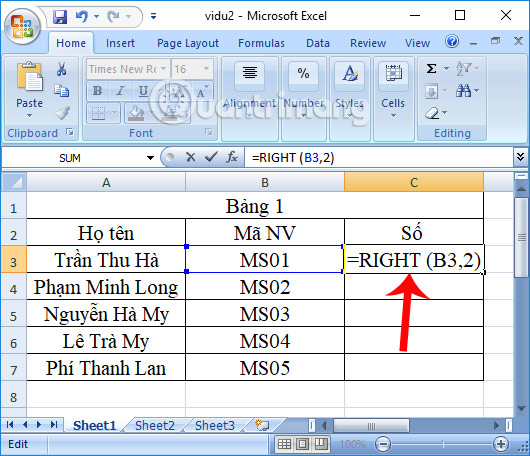530x456 pixels.
Task: Cancel formula entry with the X
Action: [x=191, y=157]
